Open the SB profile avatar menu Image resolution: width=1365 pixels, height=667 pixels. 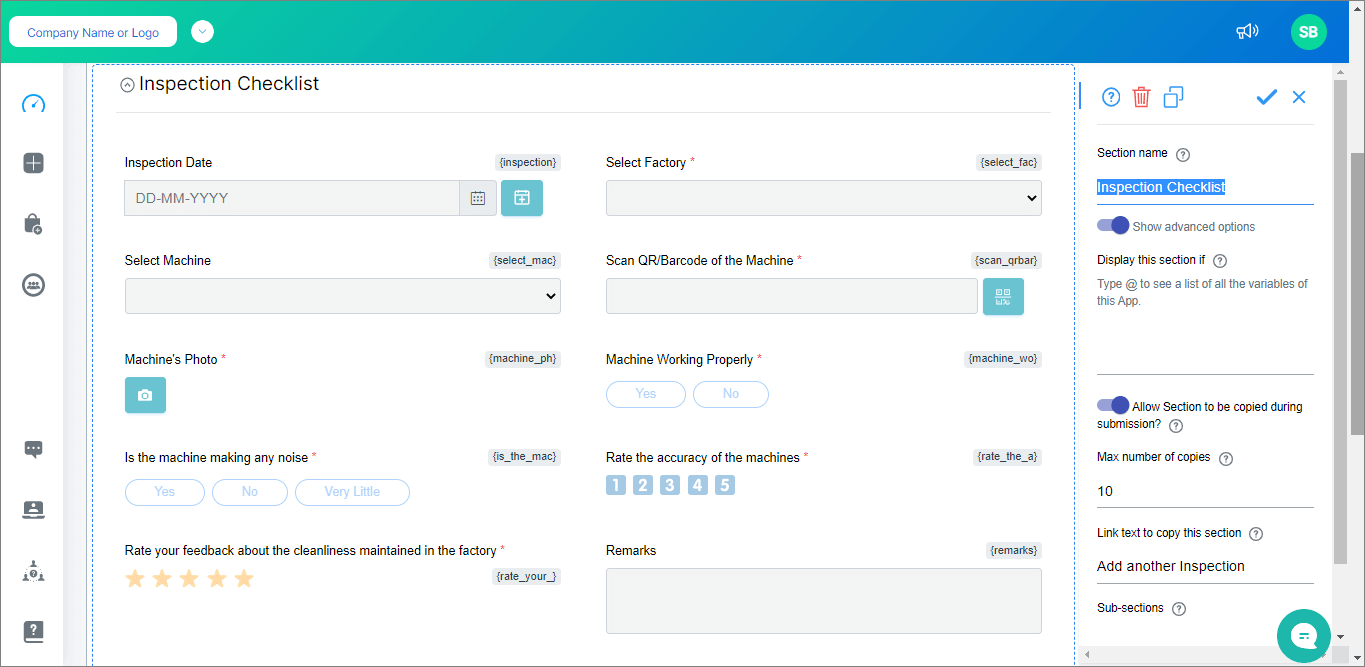click(1308, 31)
